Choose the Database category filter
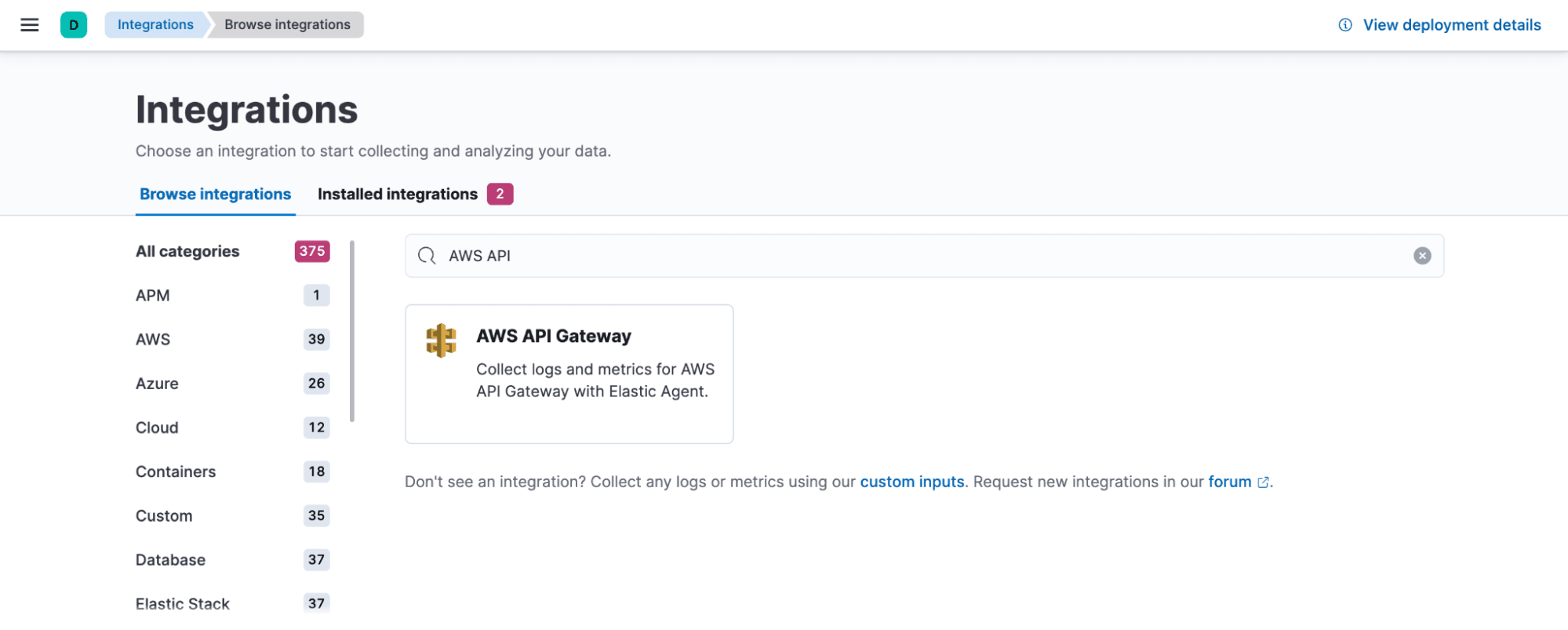The image size is (1568, 630). [x=170, y=560]
